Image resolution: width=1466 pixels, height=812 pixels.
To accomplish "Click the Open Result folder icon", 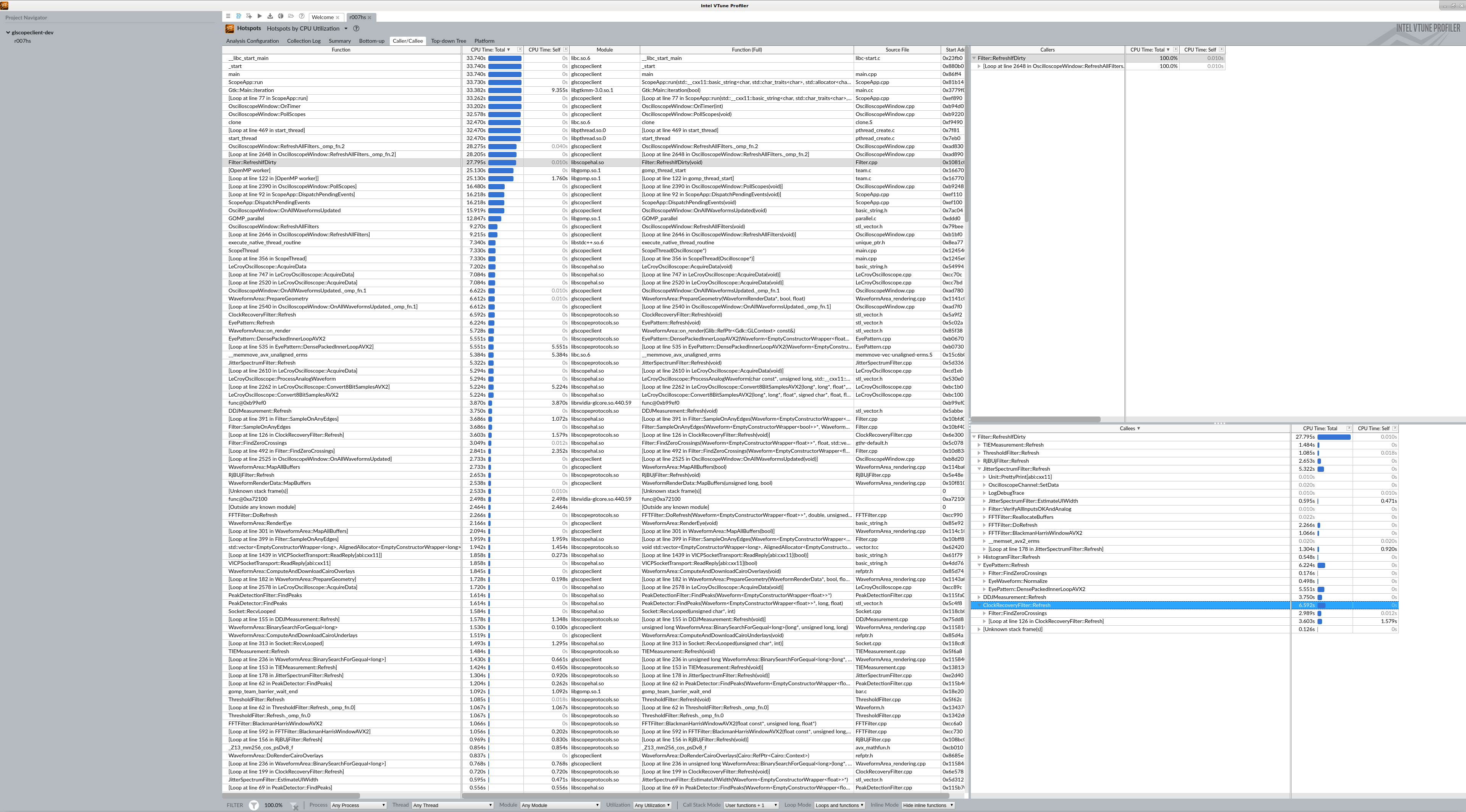I will tap(291, 16).
